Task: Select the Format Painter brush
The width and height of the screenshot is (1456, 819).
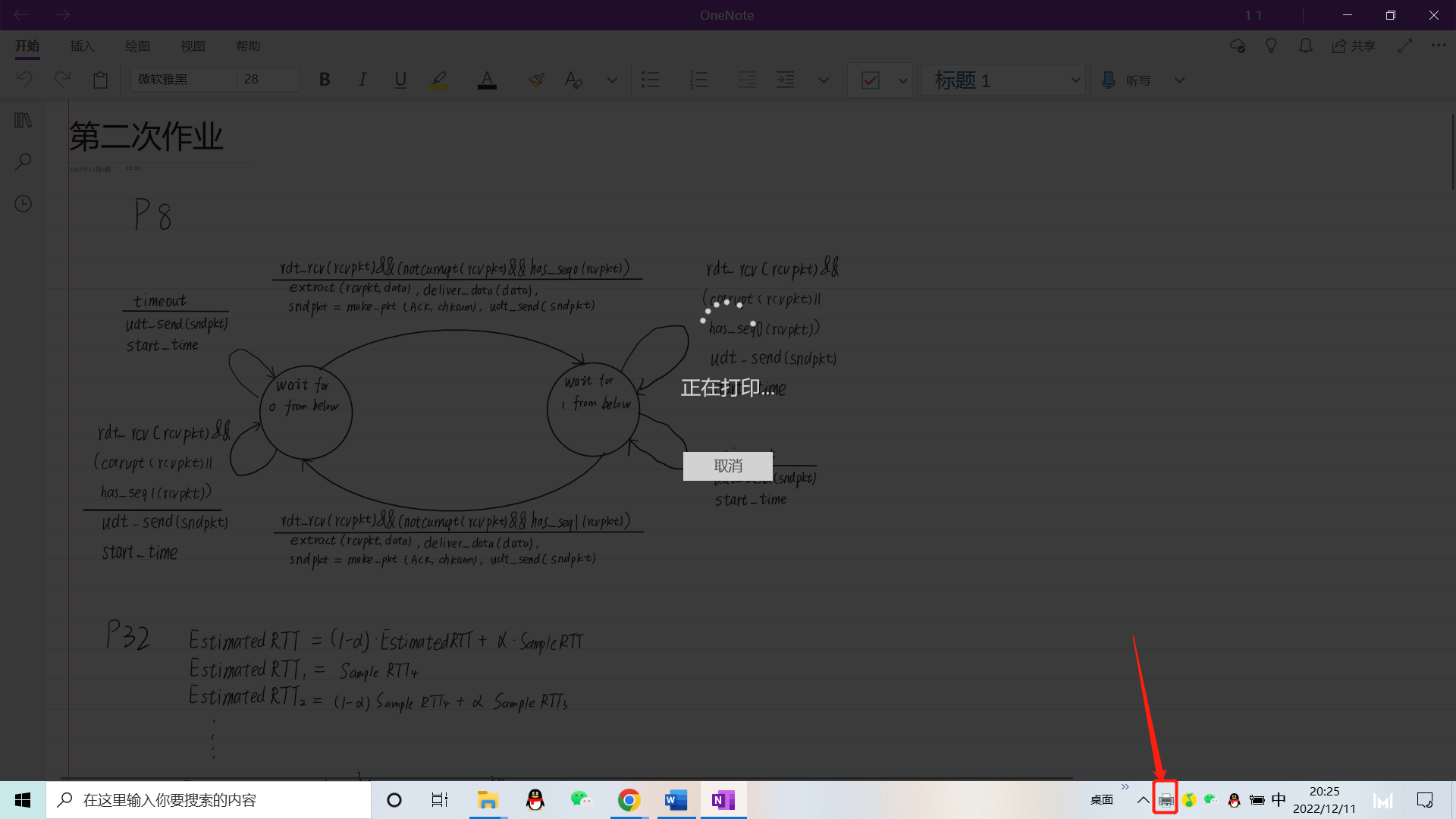Action: pos(536,80)
